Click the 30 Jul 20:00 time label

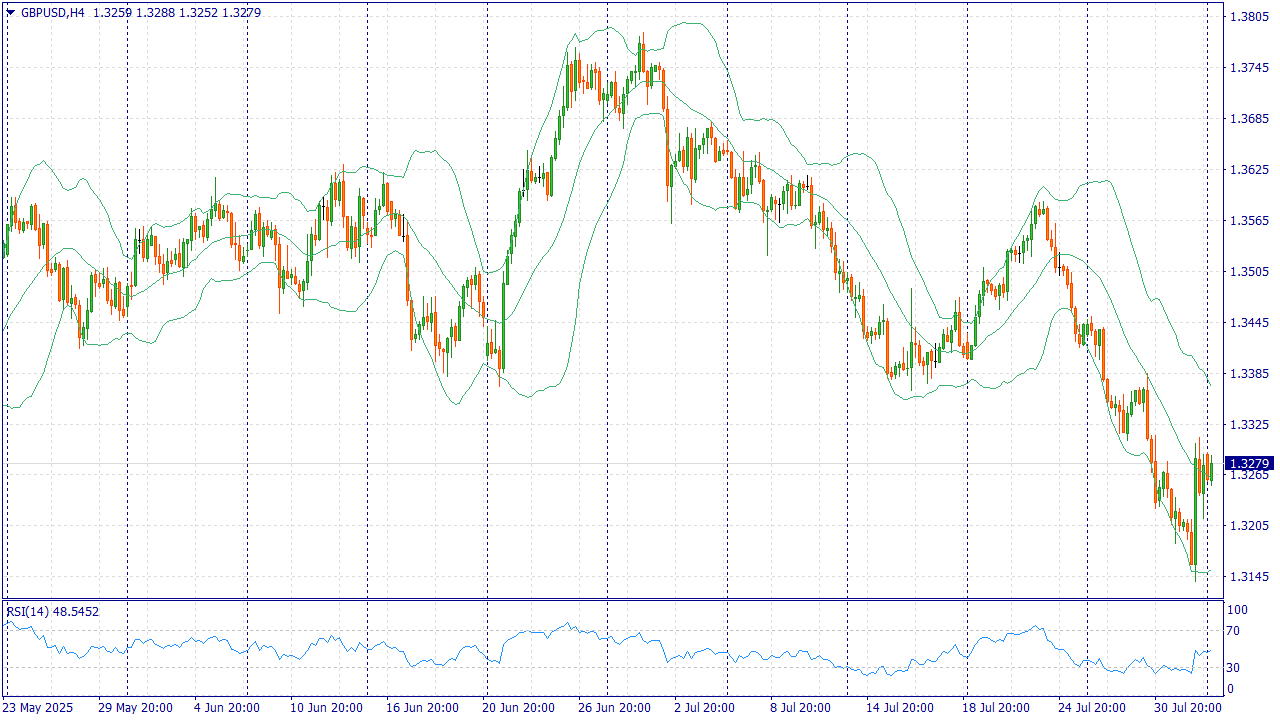point(1187,708)
